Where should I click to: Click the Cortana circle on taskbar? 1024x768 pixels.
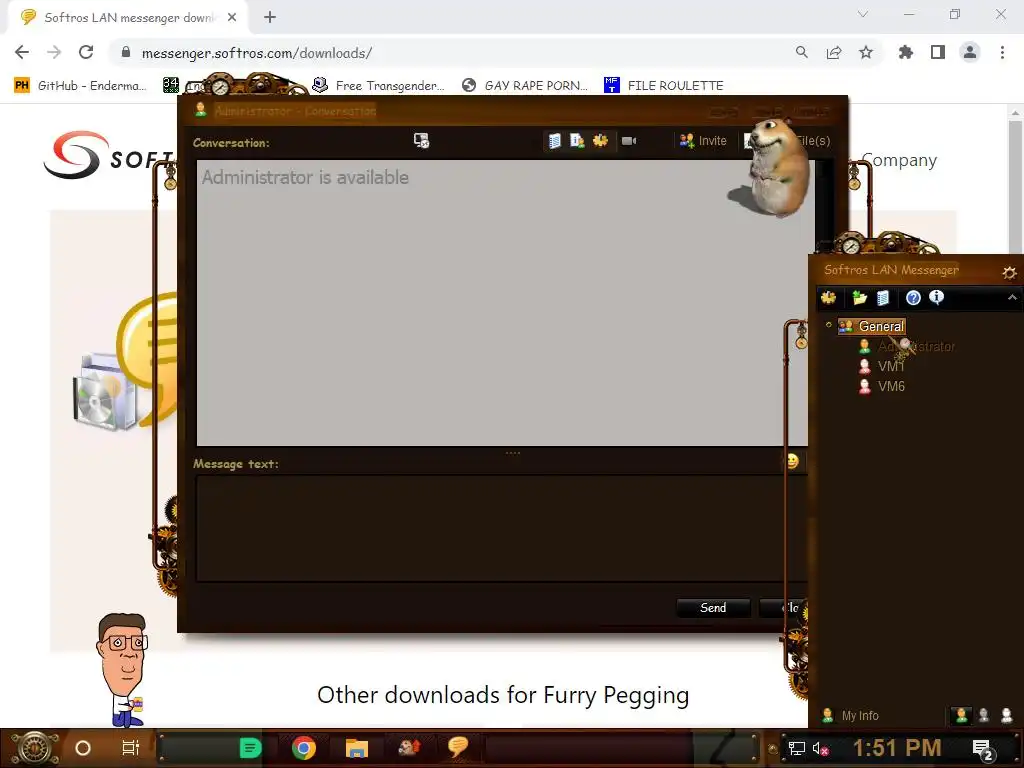click(x=83, y=748)
